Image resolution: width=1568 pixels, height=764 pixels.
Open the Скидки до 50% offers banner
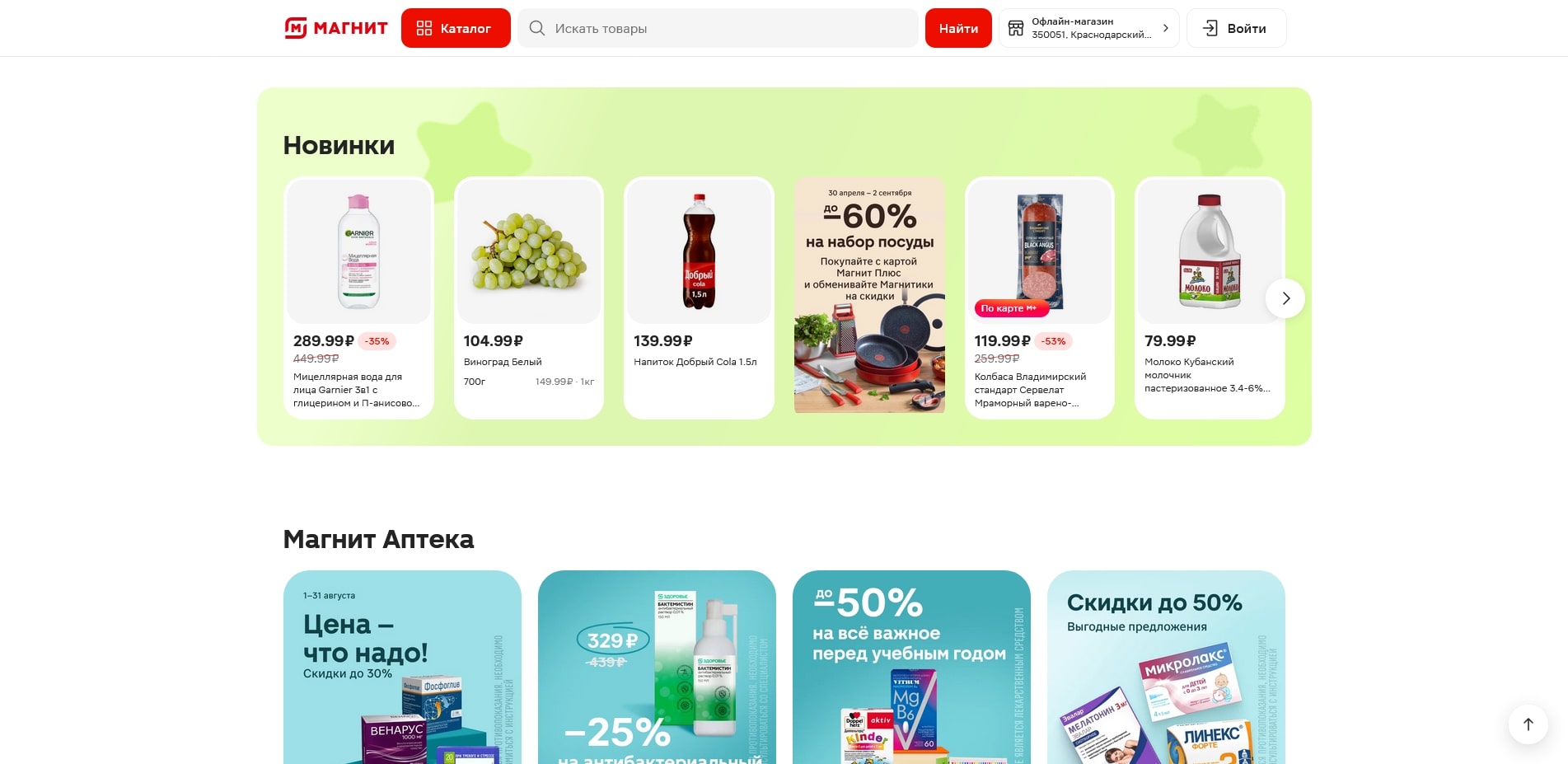(x=1166, y=668)
